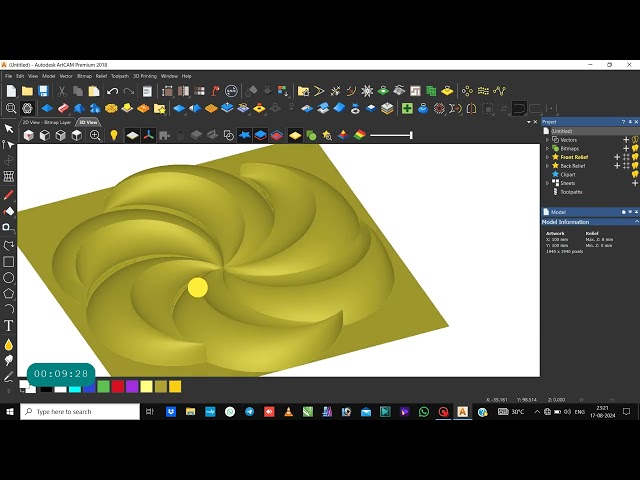Click the Zoom Out magnifier on second toolbar

11,108
